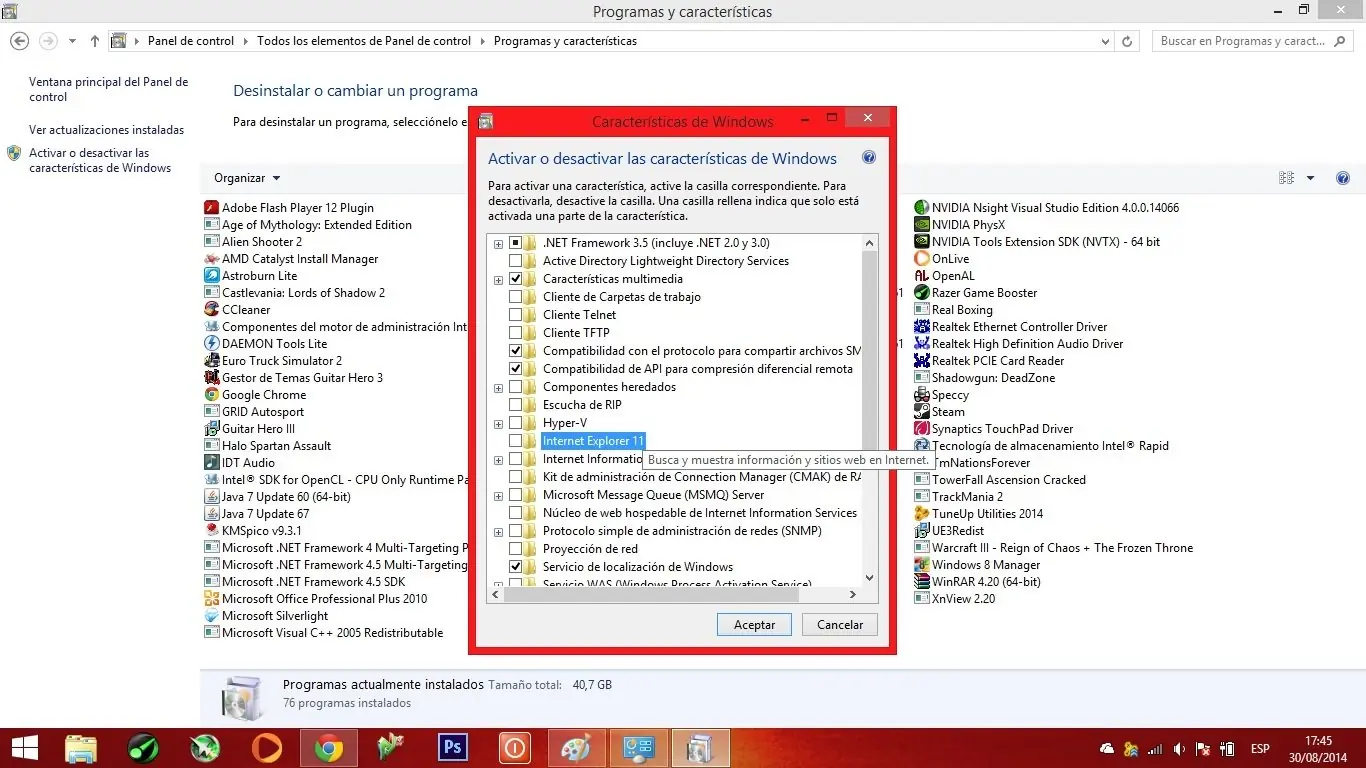Click the Steam icon in the program list

tap(922, 412)
